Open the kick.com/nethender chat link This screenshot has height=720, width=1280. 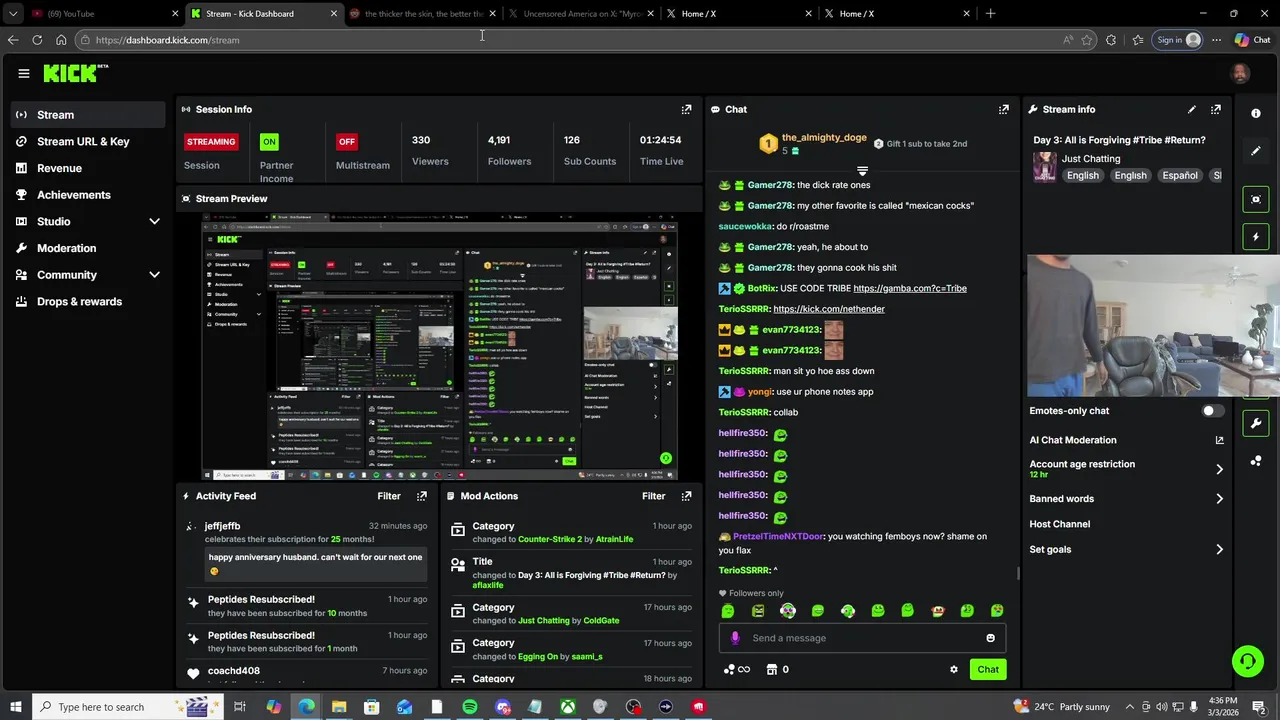(829, 309)
